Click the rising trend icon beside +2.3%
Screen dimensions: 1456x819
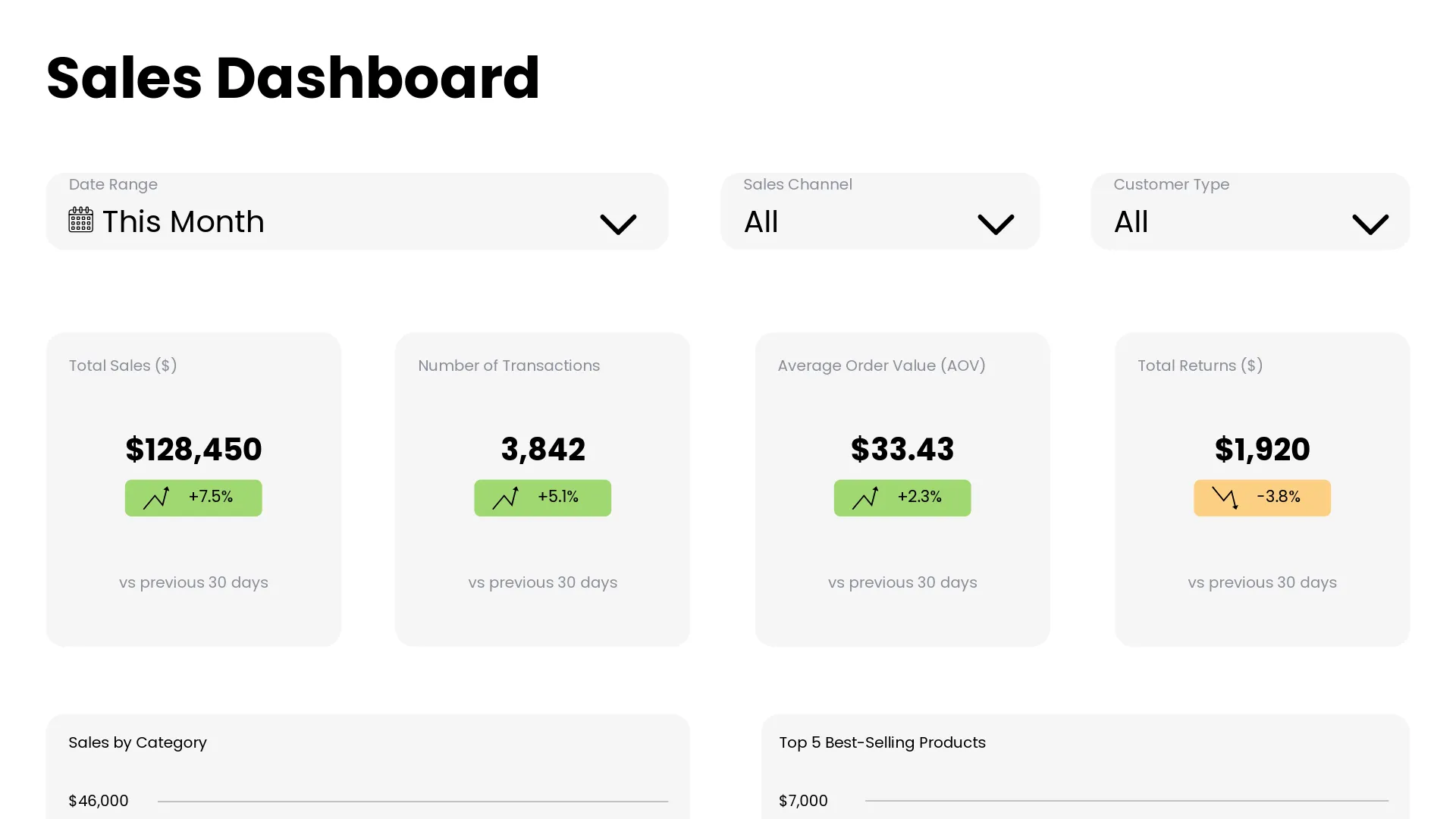[x=864, y=497]
